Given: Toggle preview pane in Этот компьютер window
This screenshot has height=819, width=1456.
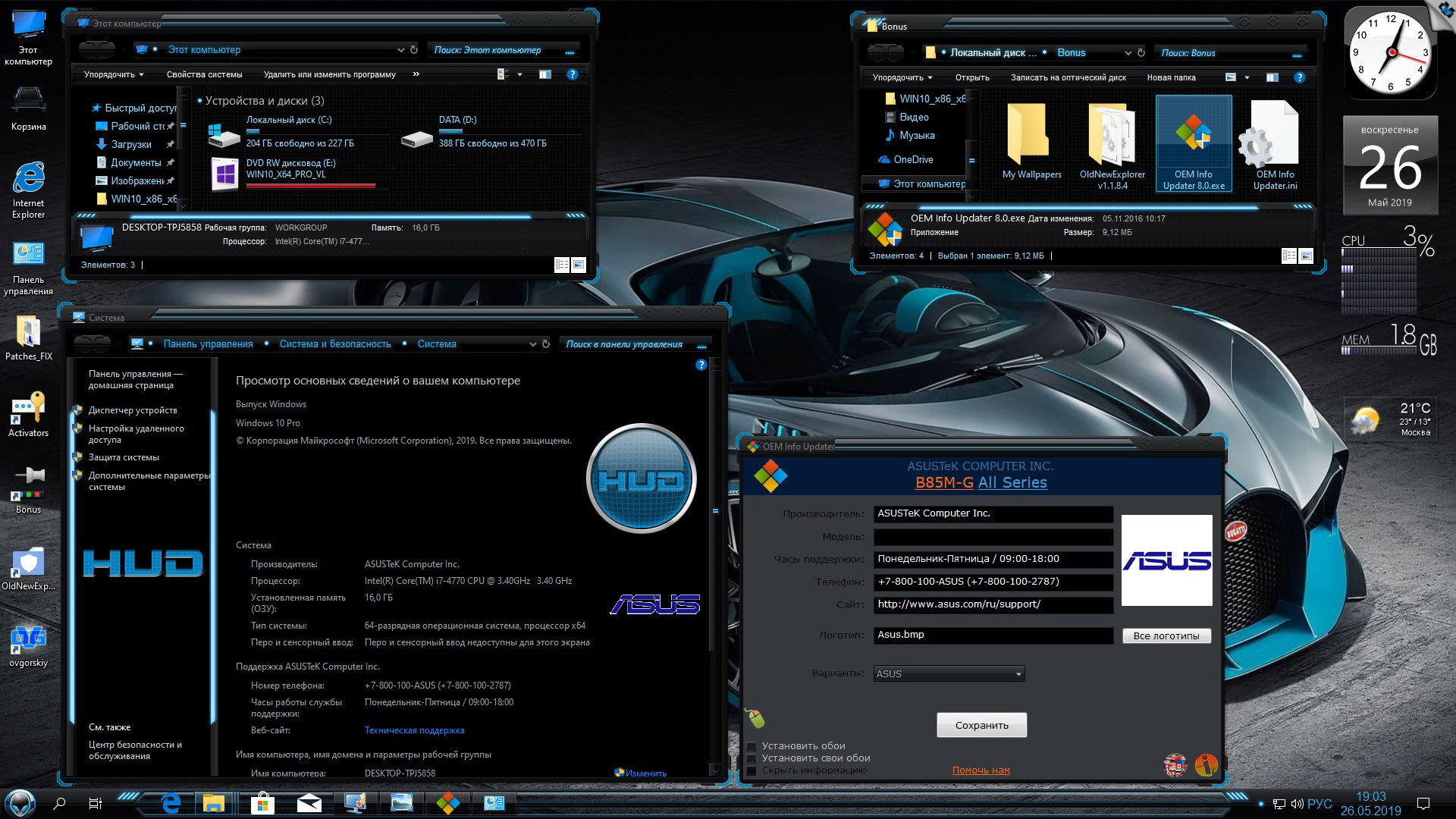Looking at the screenshot, I should (x=544, y=74).
